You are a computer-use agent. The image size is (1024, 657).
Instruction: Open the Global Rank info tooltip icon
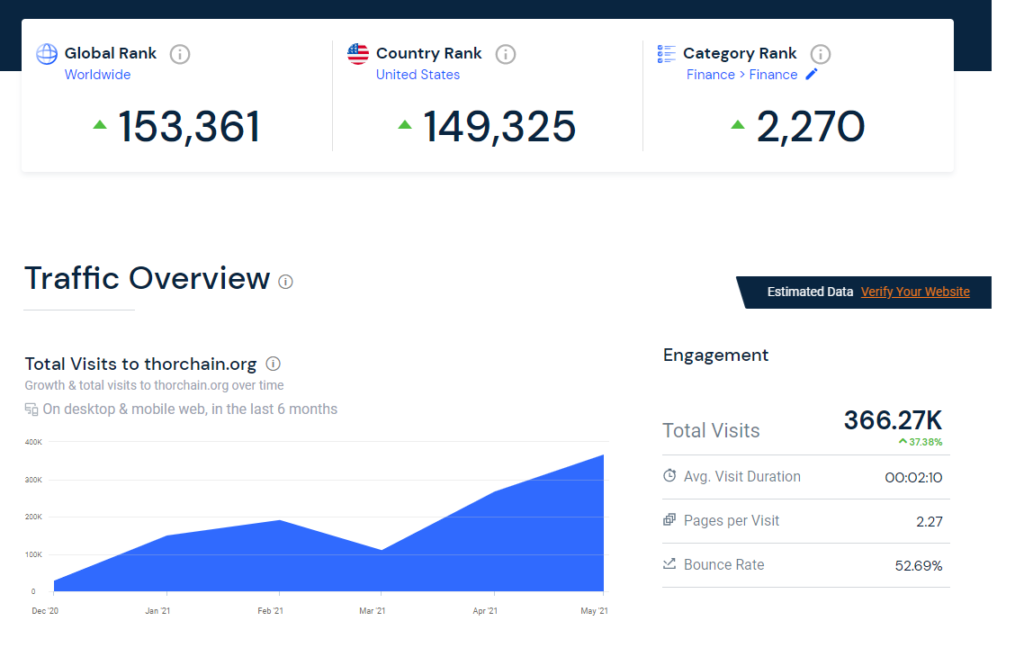[x=180, y=54]
